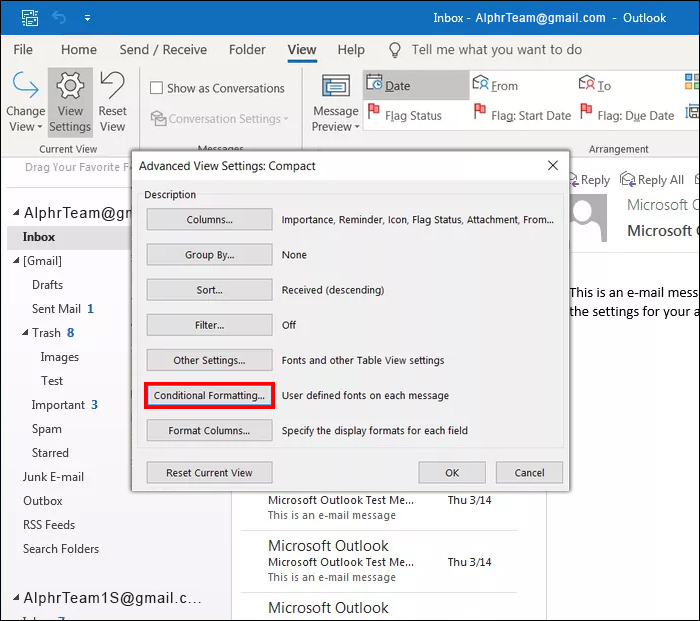This screenshot has height=621, width=700.
Task: Select the Images subfolder
Action: pos(59,357)
